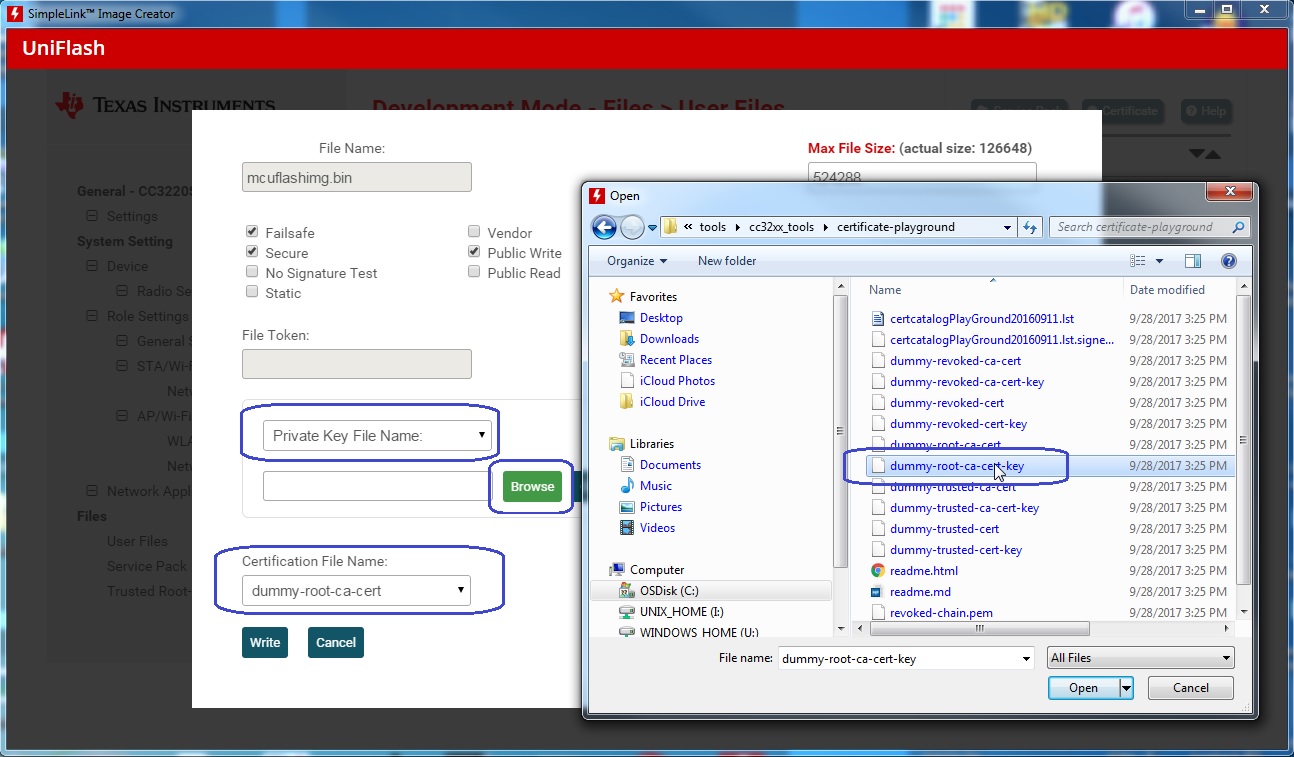This screenshot has width=1294, height=757.
Task: Click the Back arrow in Open dialog
Action: (604, 228)
